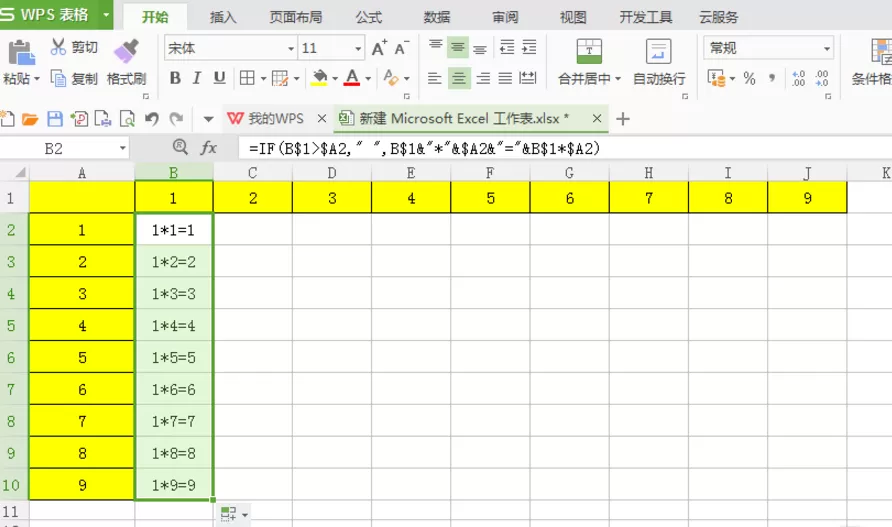This screenshot has width=892, height=527.
Task: Click the select-all corner triangle
Action: coord(20,172)
